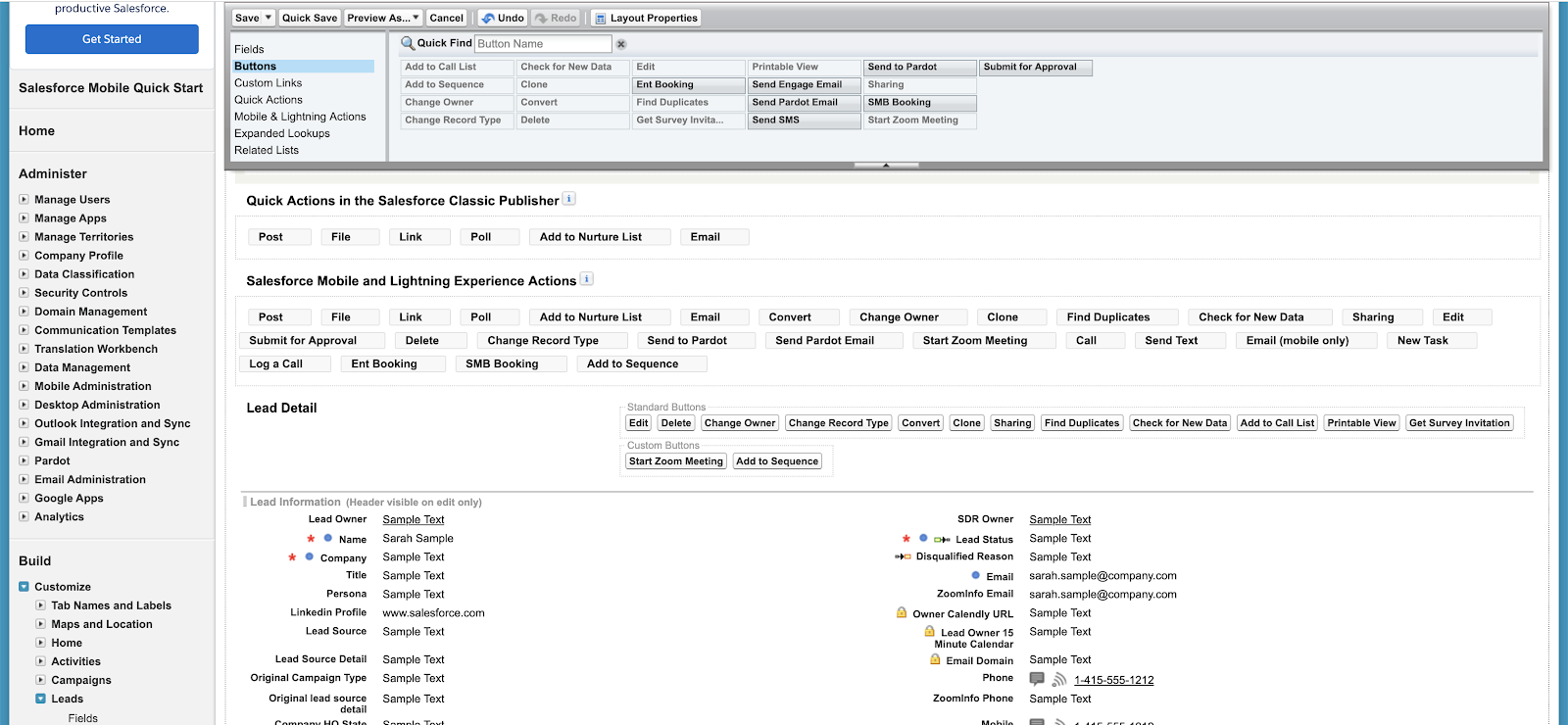Open the Preview As dropdown
Screen dimensions: 1568x725
384,18
